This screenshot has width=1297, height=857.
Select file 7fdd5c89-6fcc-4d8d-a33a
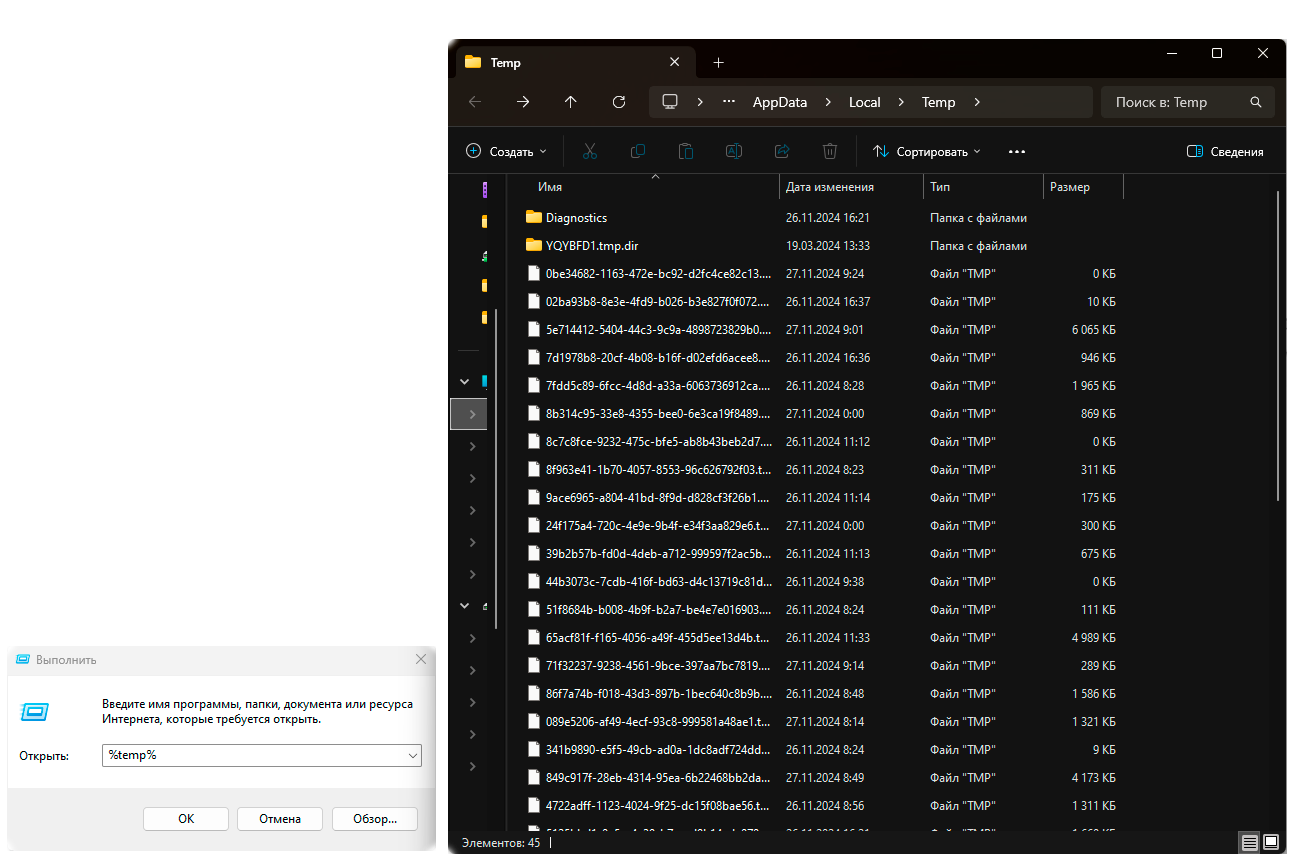click(659, 385)
